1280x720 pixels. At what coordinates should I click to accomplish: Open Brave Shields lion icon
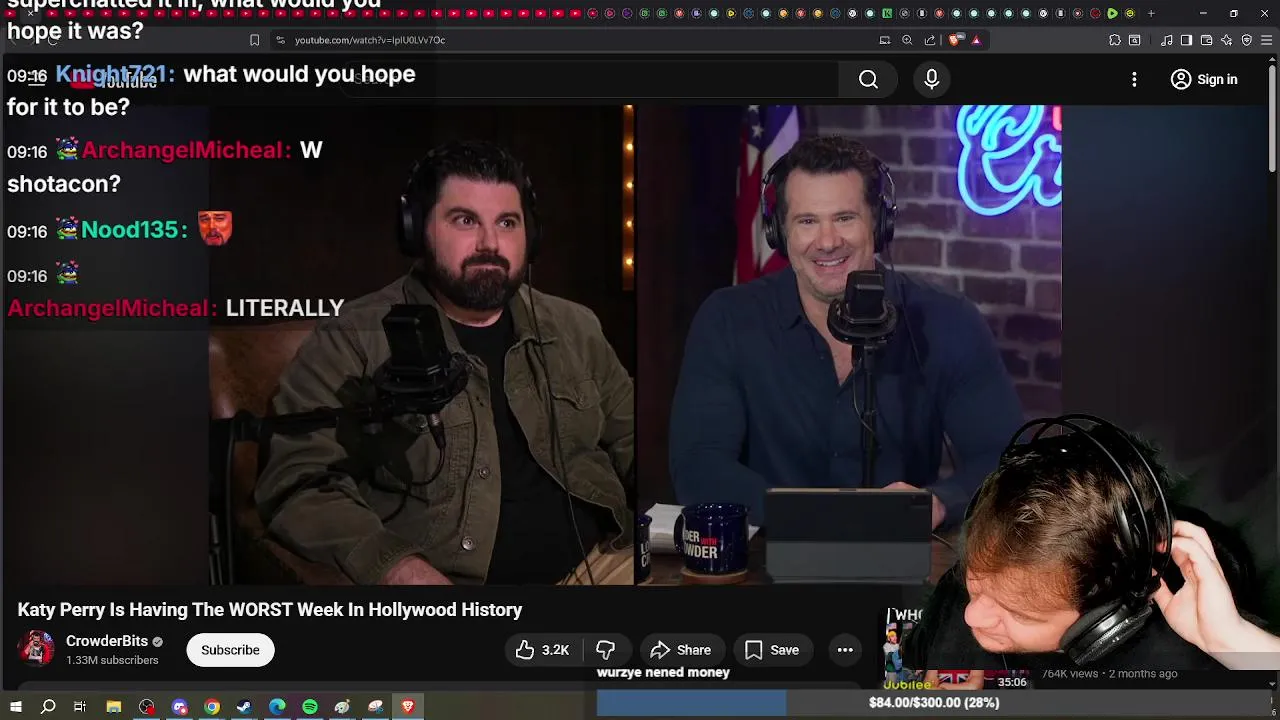pos(955,40)
